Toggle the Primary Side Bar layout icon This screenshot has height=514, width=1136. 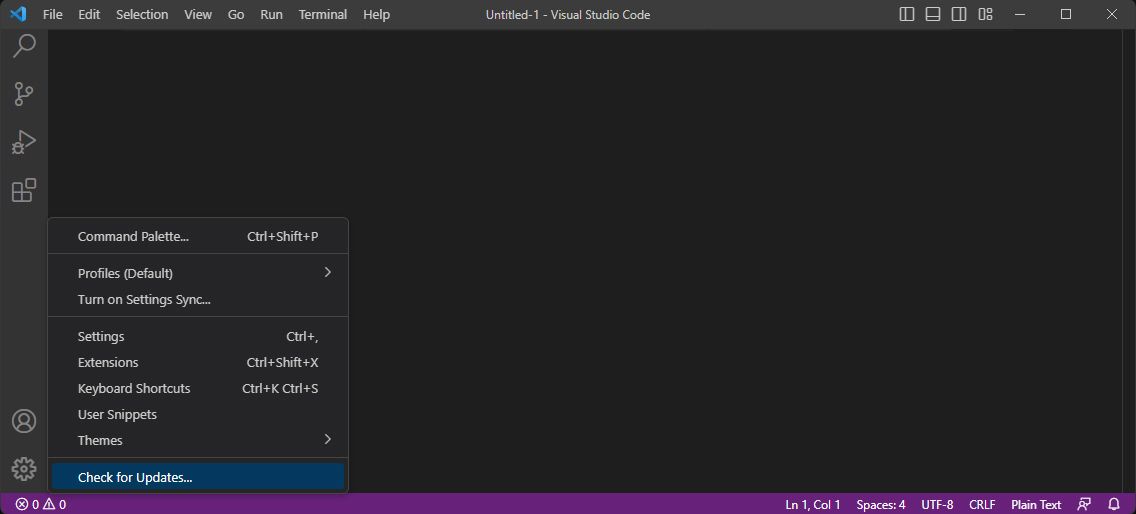click(906, 14)
